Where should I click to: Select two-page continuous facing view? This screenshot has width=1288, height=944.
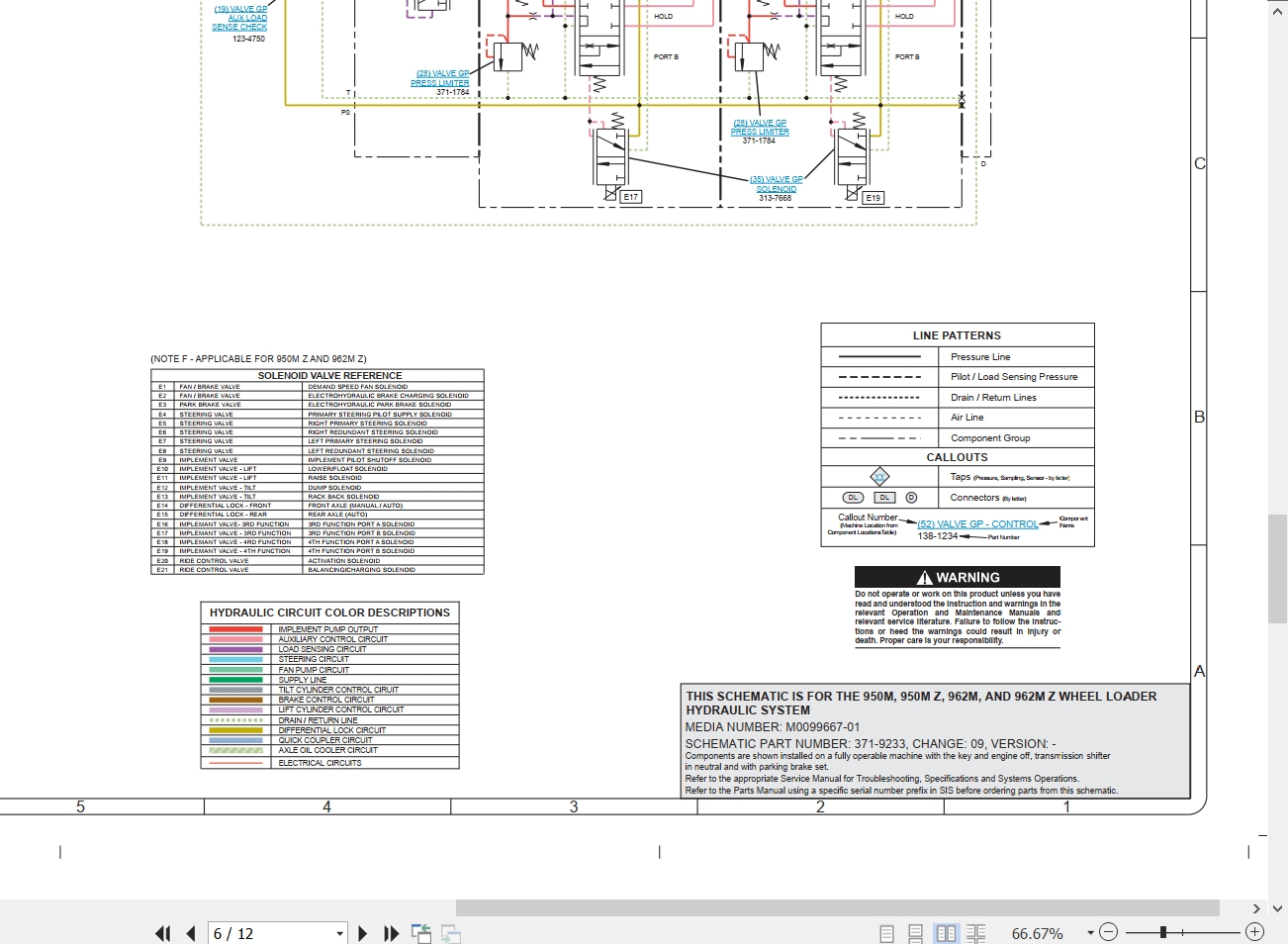tap(976, 933)
